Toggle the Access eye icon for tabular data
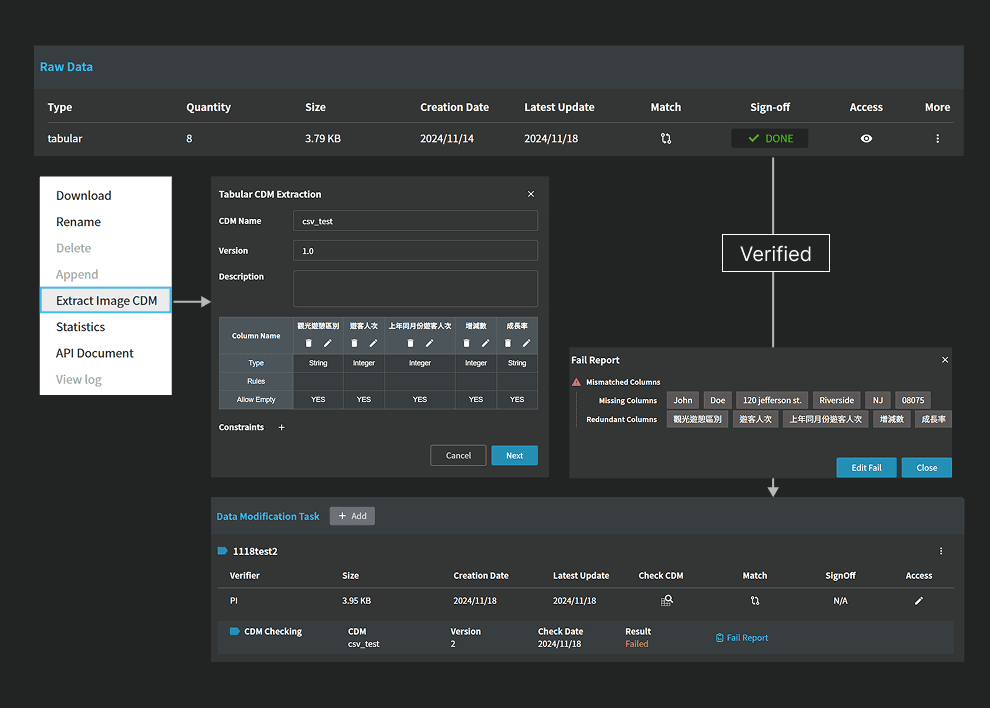This screenshot has width=990, height=708. point(866,139)
